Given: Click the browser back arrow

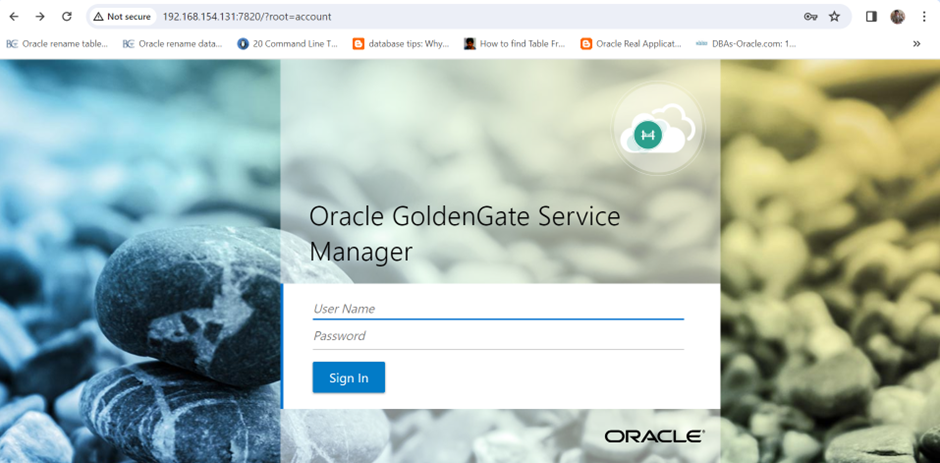Looking at the screenshot, I should (x=14, y=17).
